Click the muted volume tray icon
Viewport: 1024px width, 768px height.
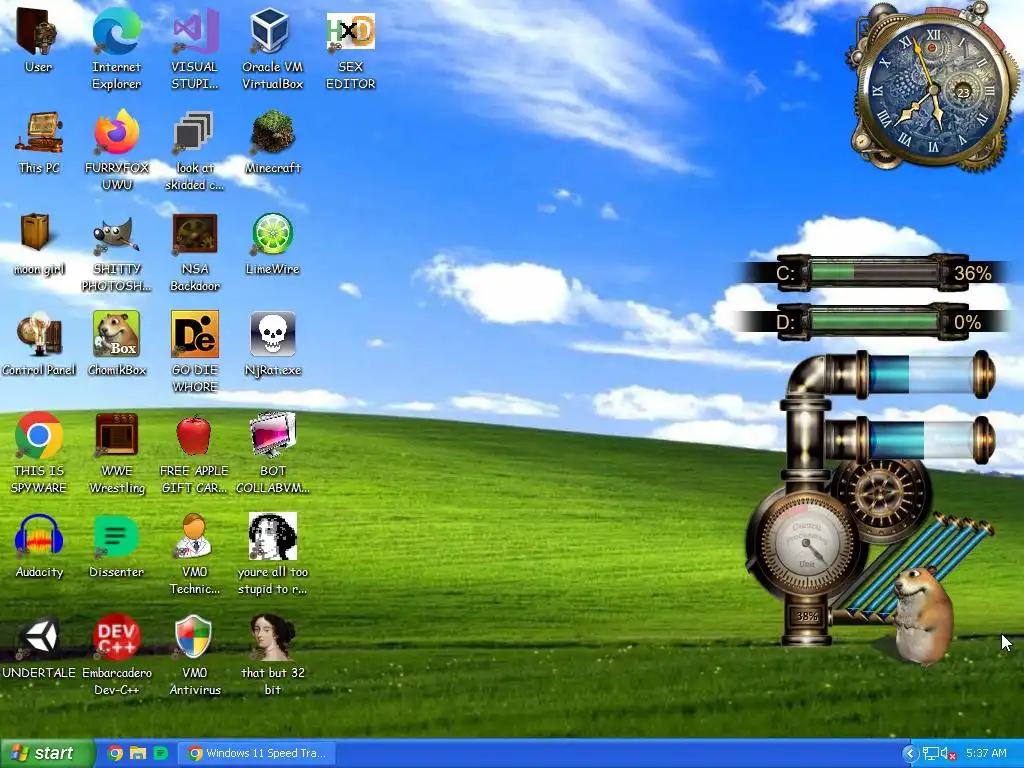(948, 754)
